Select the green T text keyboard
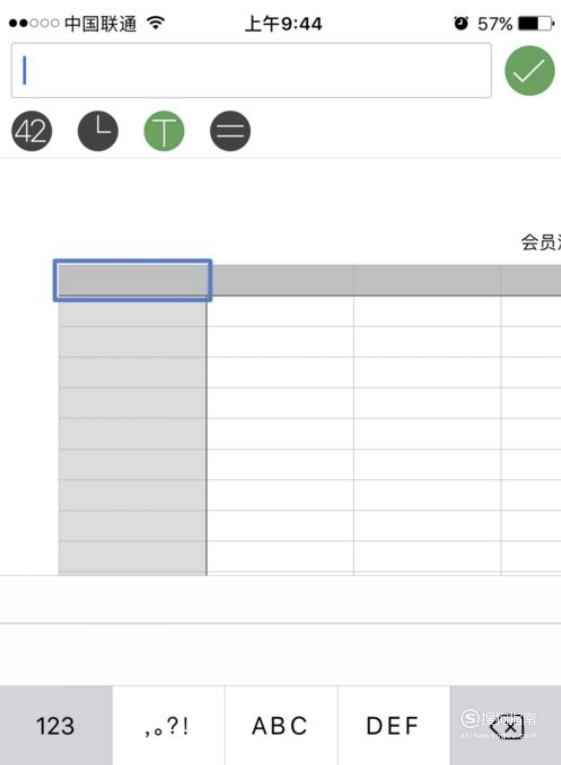This screenshot has width=561, height=765. tap(164, 131)
